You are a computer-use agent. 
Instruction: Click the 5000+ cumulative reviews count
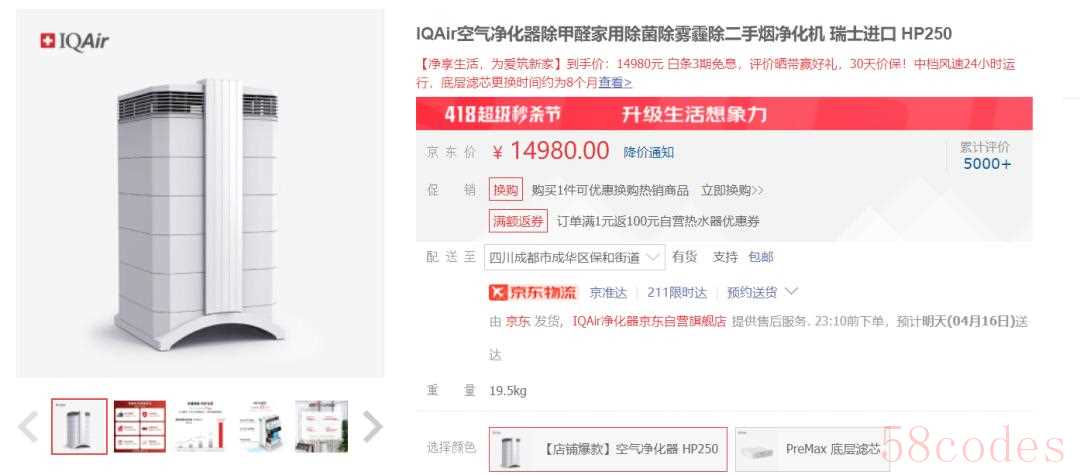point(987,164)
